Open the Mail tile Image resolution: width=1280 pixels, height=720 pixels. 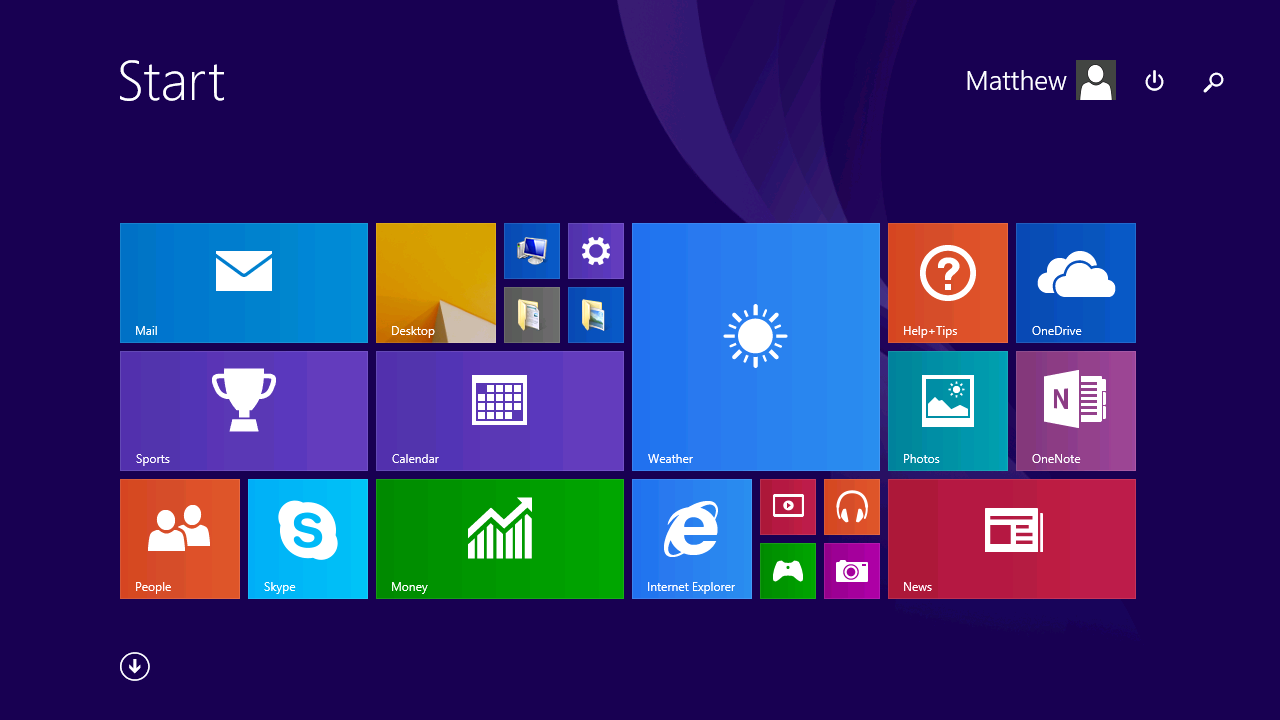pyautogui.click(x=244, y=283)
